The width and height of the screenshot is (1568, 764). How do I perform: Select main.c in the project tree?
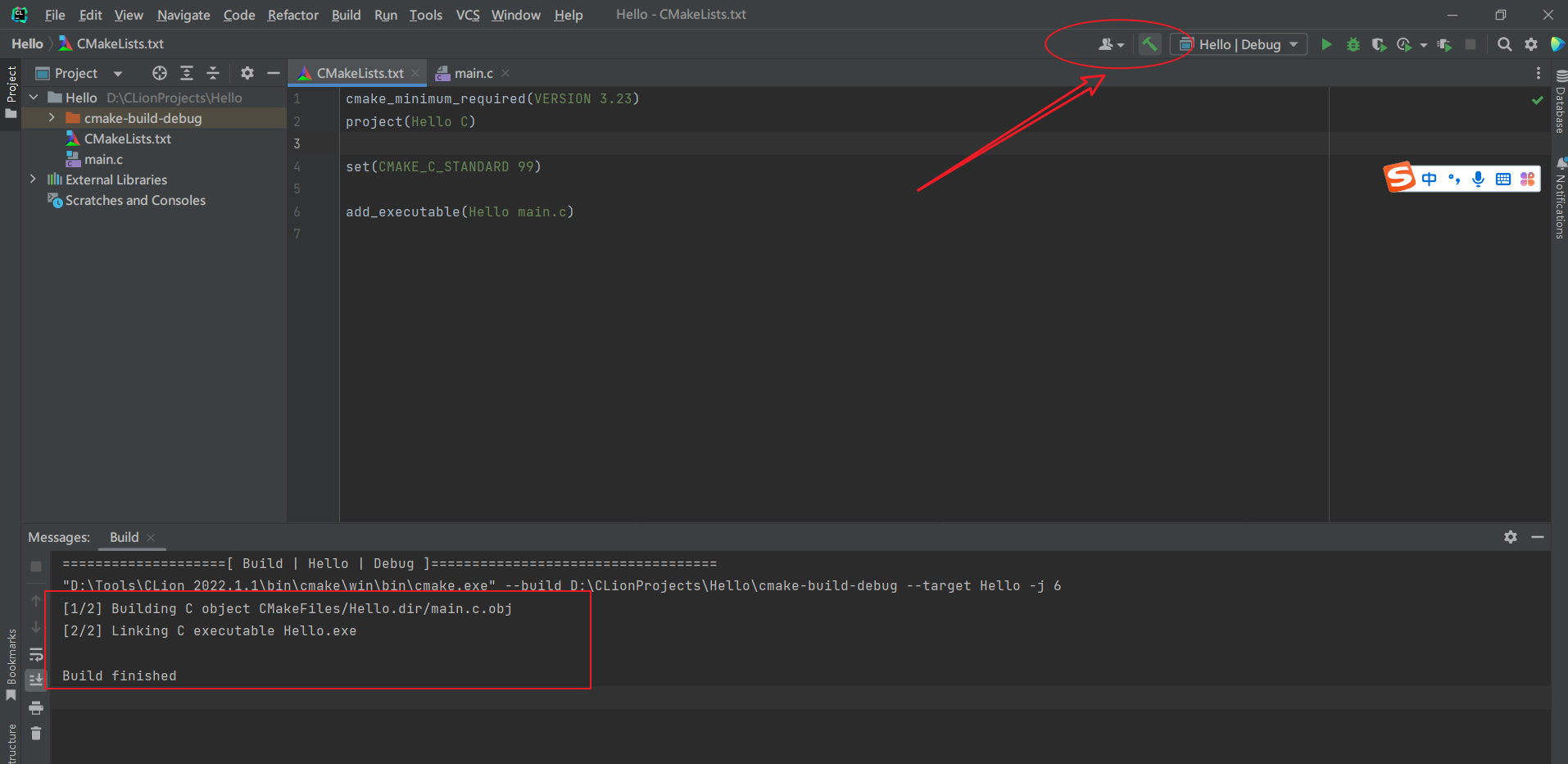click(103, 159)
